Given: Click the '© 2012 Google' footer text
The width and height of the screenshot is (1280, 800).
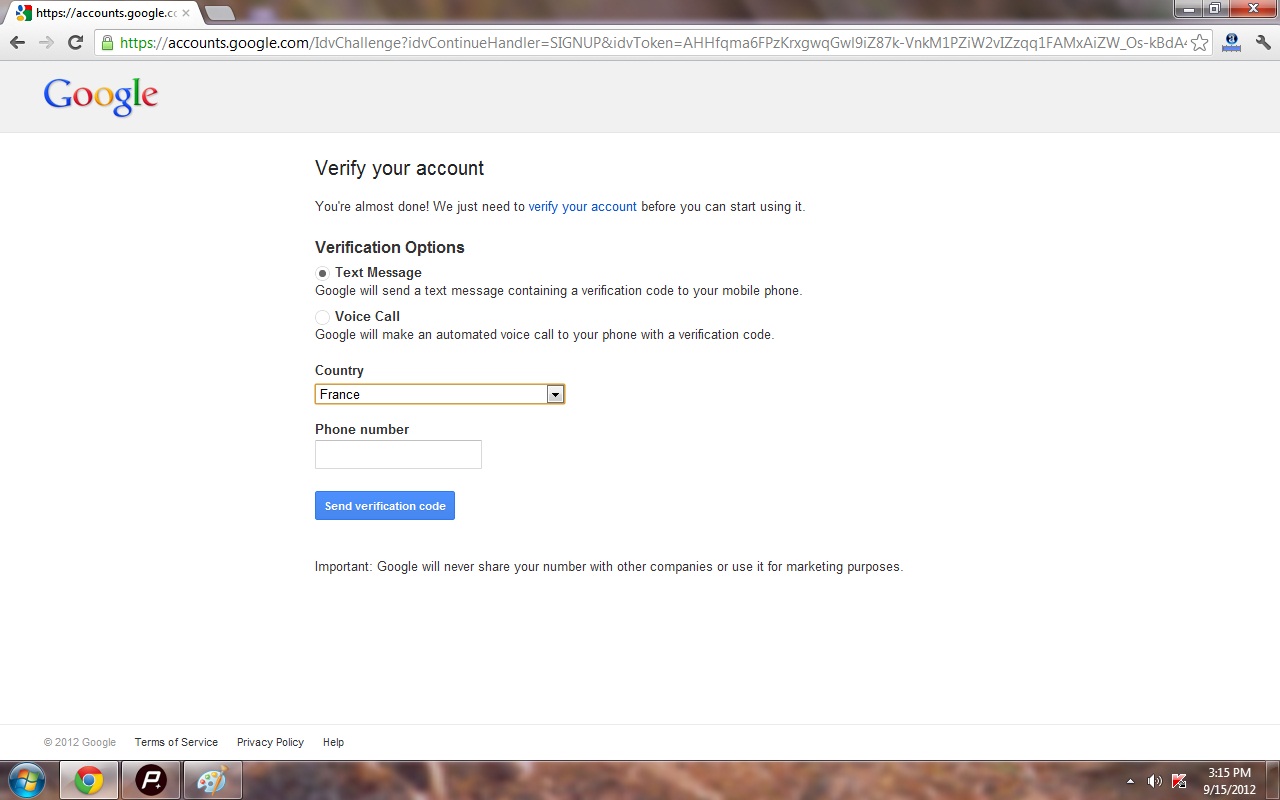Looking at the screenshot, I should 80,742.
